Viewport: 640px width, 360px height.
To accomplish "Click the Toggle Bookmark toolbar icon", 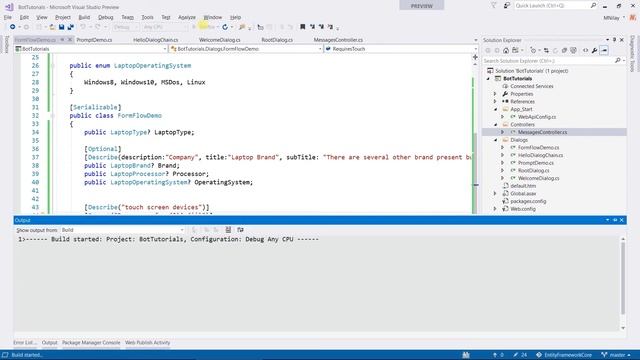I will (x=302, y=27).
